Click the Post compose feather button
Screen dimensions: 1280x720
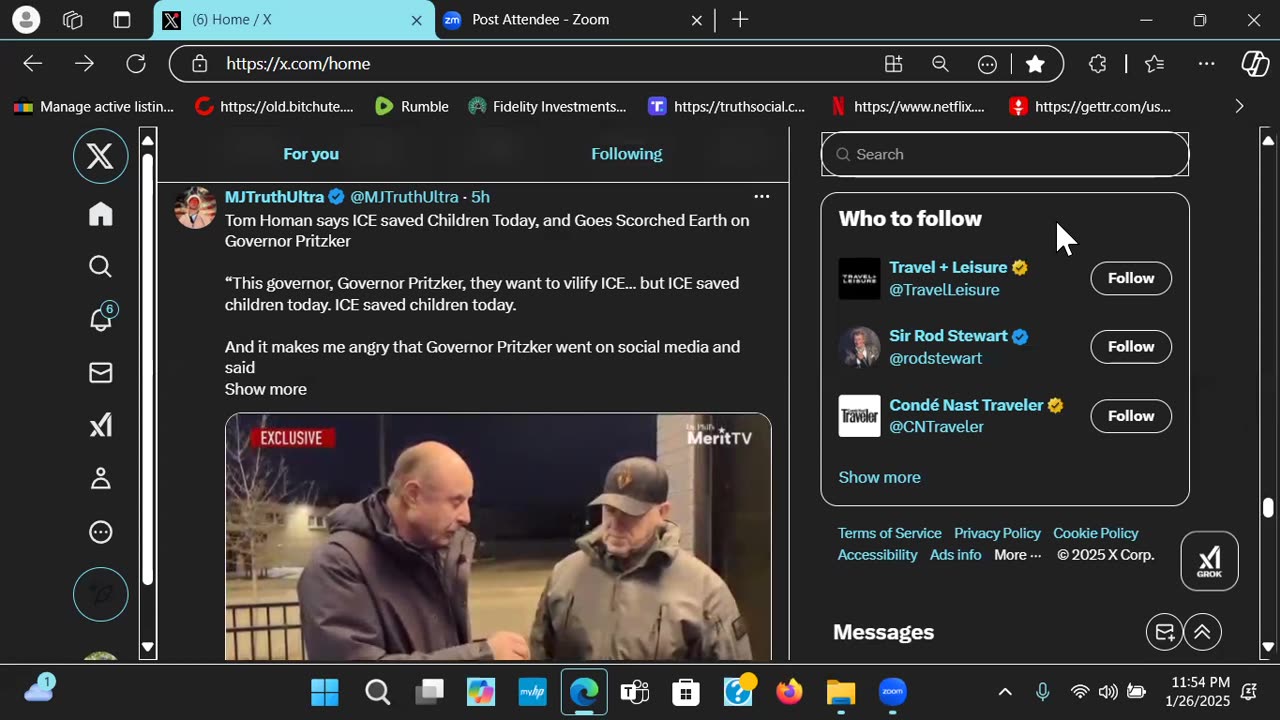[x=100, y=594]
